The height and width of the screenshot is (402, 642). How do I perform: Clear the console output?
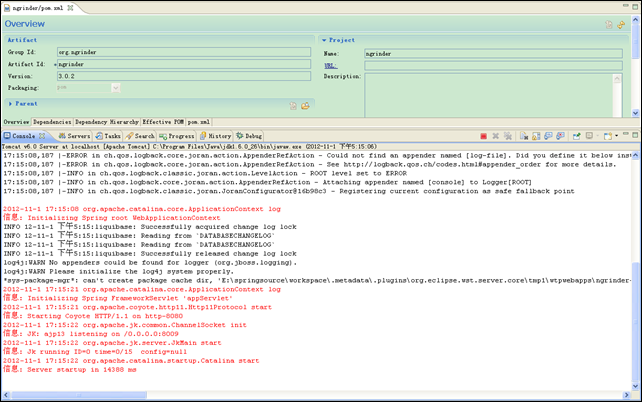coord(524,136)
